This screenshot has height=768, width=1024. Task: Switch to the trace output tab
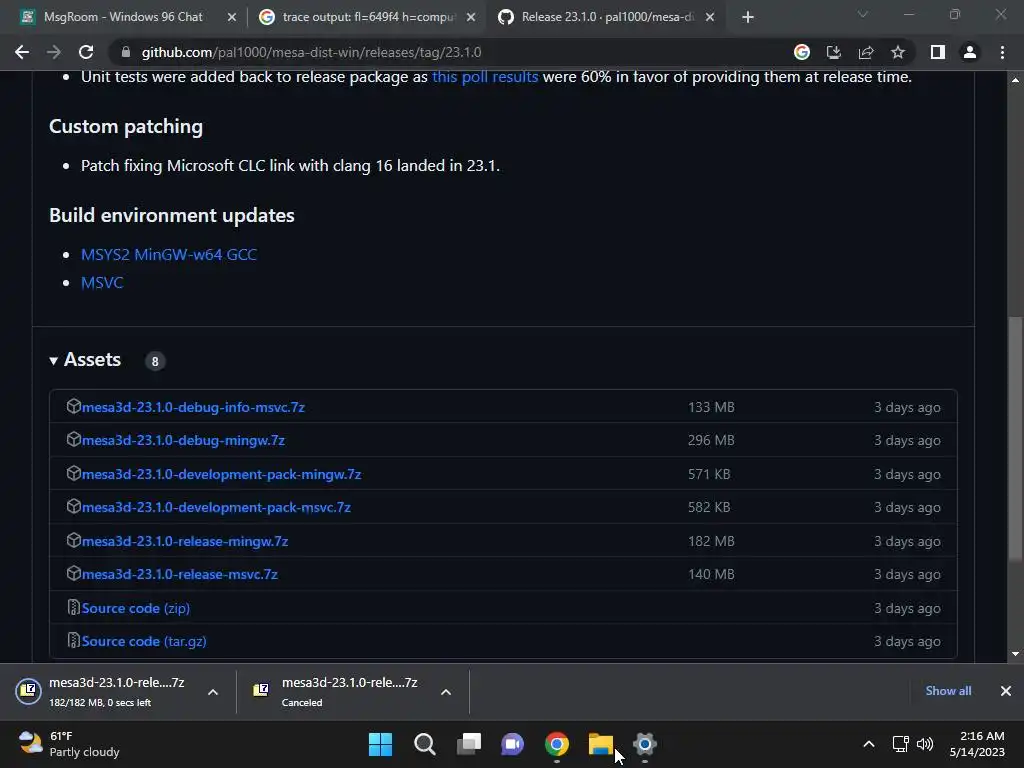pos(367,17)
